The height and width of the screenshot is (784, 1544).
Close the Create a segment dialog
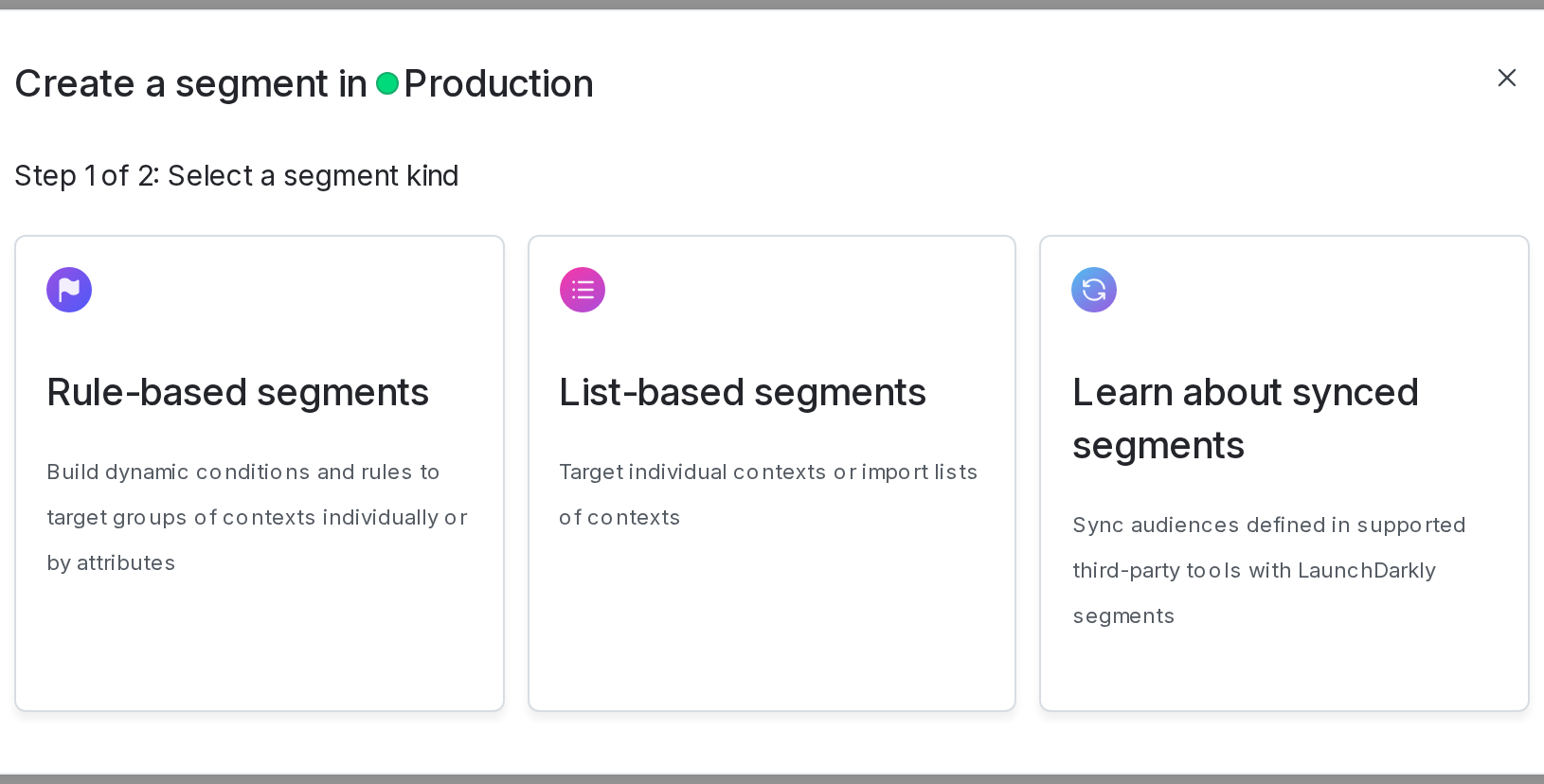click(1506, 78)
